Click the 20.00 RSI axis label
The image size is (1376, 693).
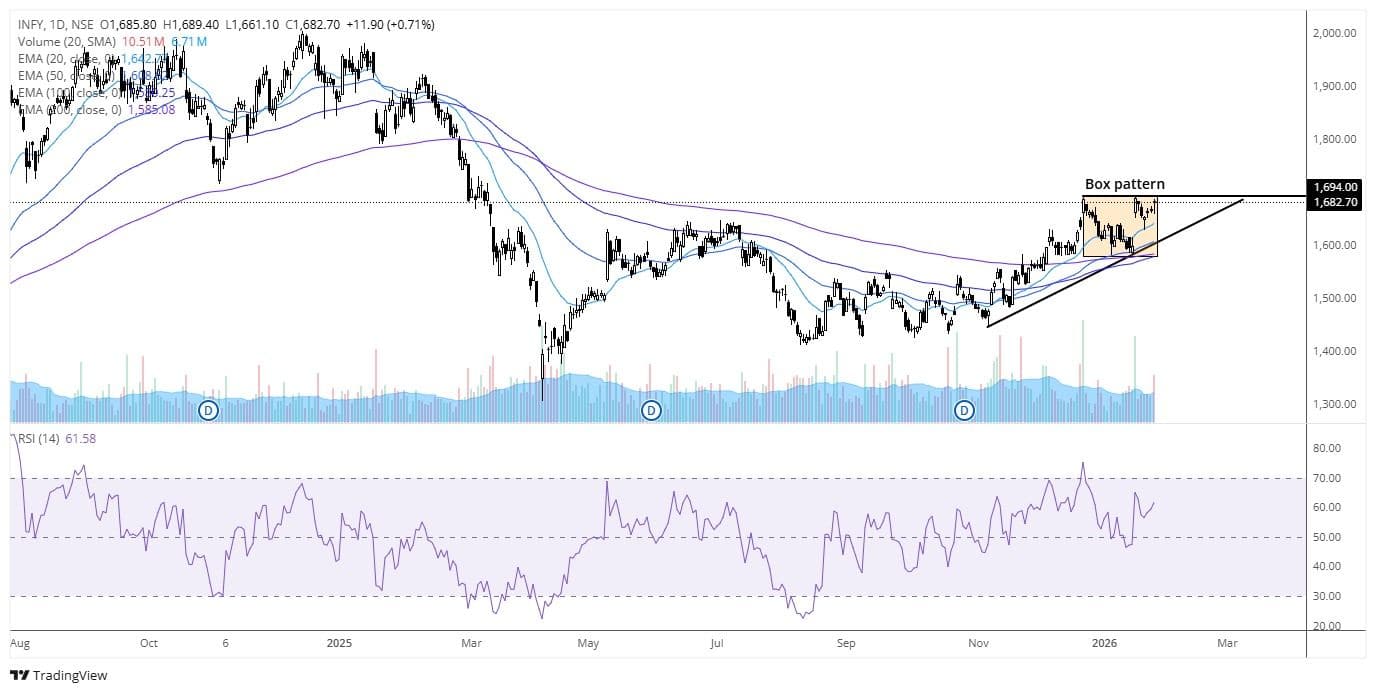click(1326, 627)
